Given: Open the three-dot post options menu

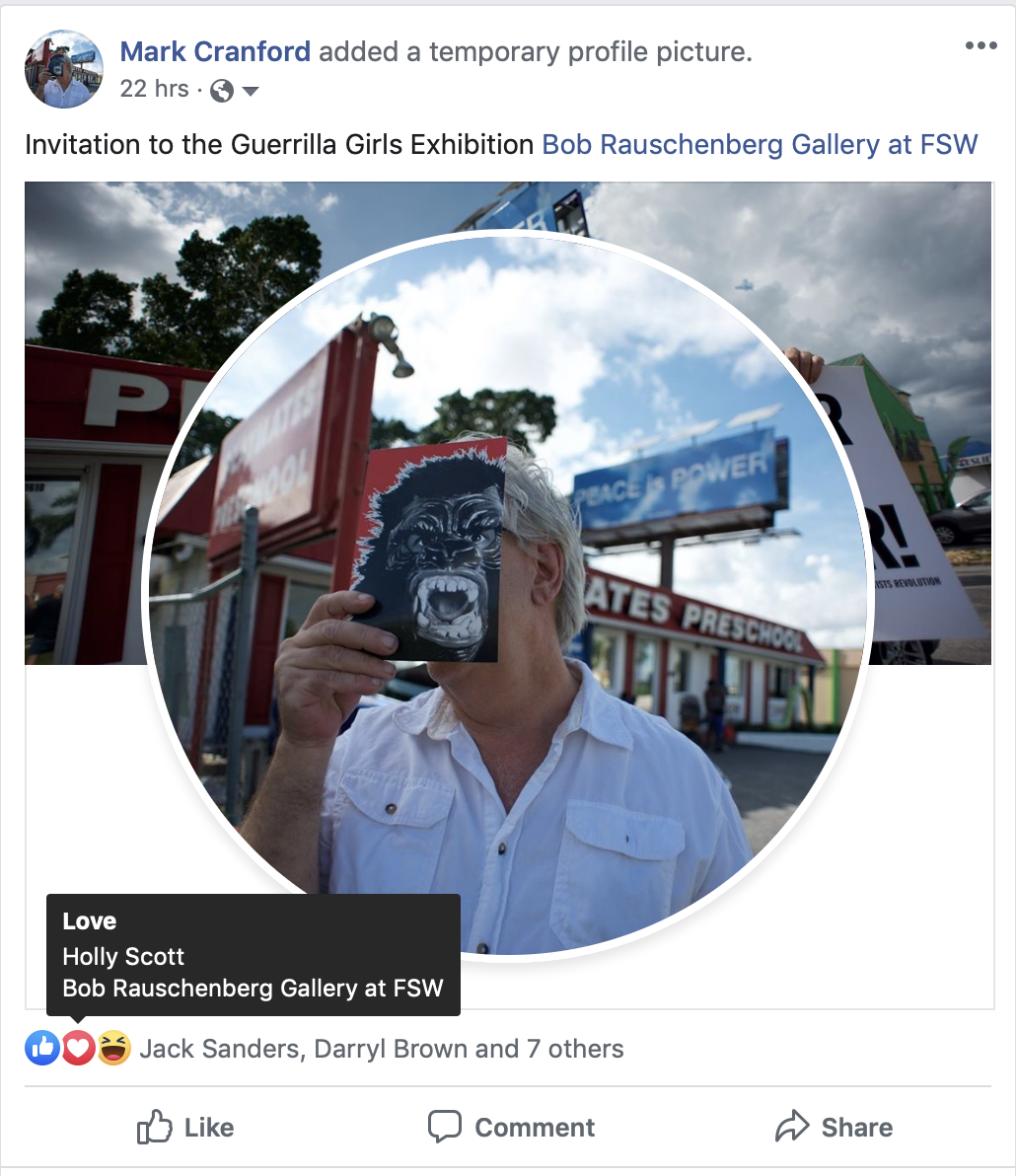Looking at the screenshot, I should [980, 45].
